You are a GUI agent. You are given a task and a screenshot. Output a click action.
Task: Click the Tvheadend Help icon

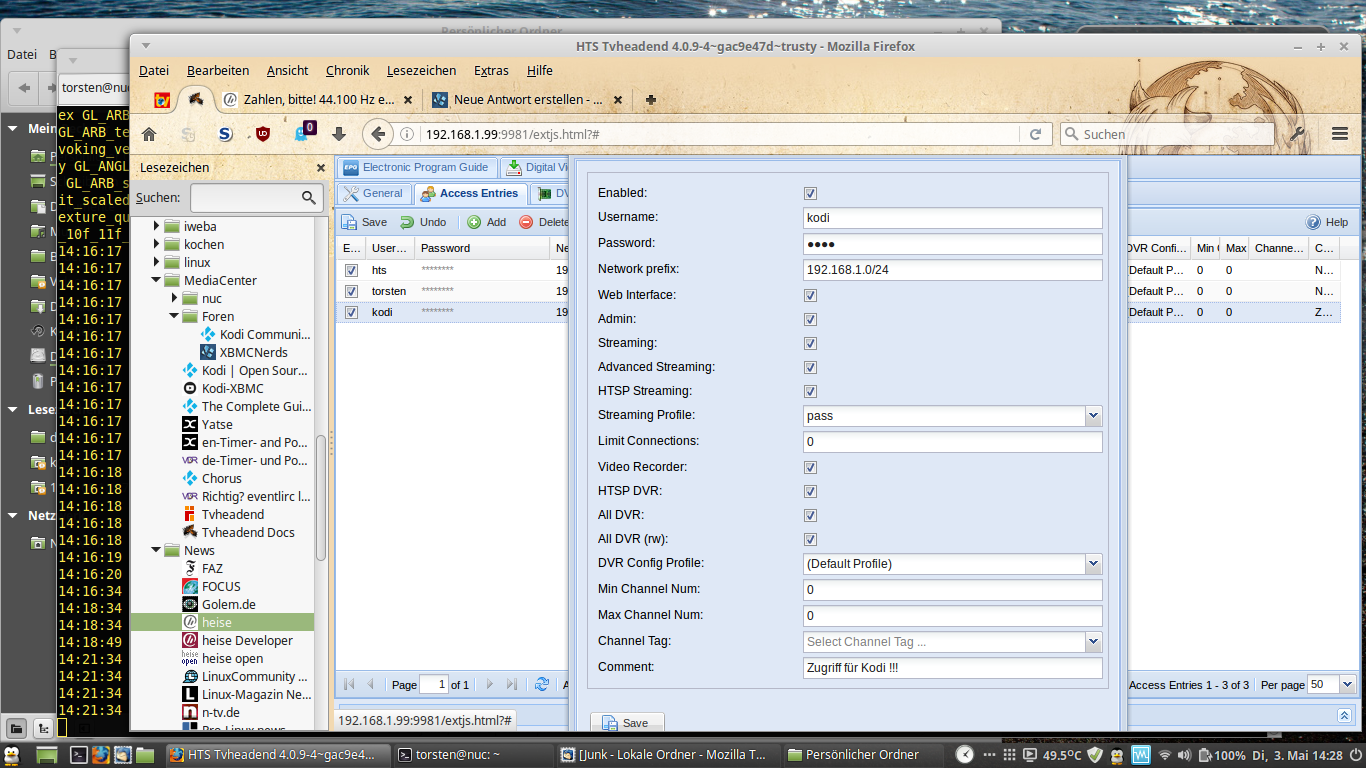(1314, 222)
